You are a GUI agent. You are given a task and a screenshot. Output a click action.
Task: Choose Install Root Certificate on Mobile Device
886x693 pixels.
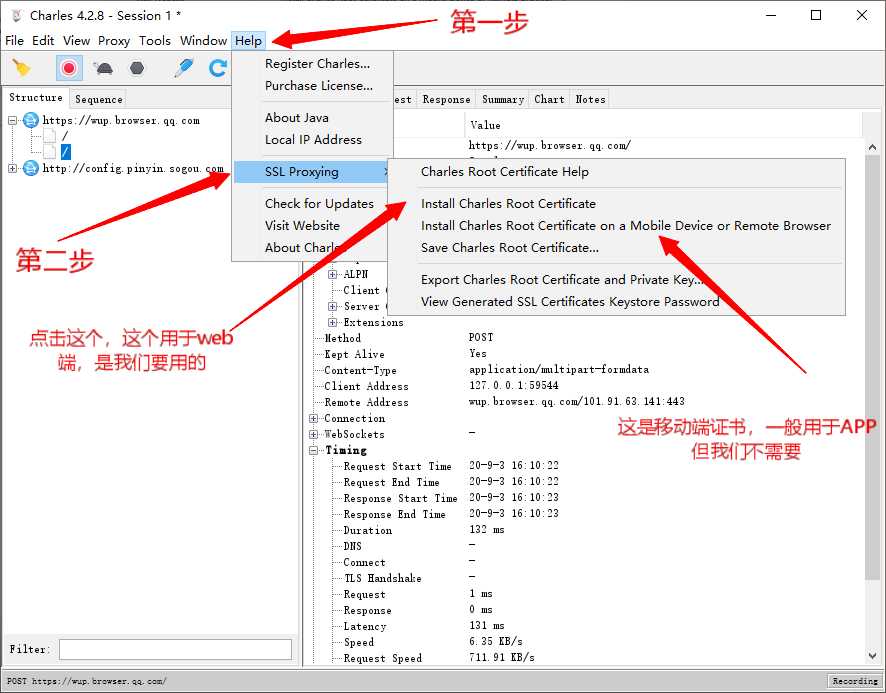pyautogui.click(x=616, y=225)
